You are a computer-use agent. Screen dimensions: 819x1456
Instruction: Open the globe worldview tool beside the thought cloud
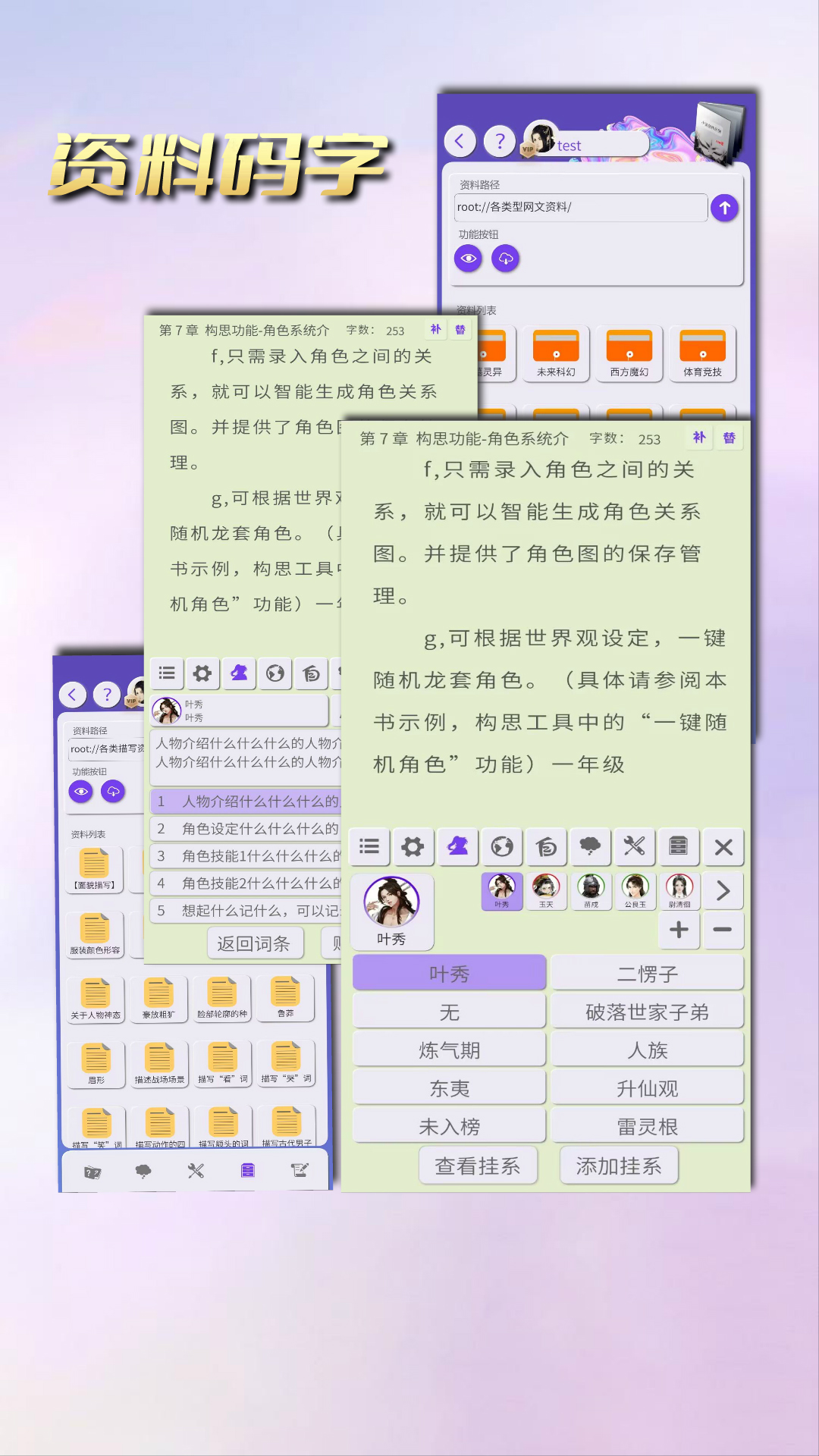point(502,846)
